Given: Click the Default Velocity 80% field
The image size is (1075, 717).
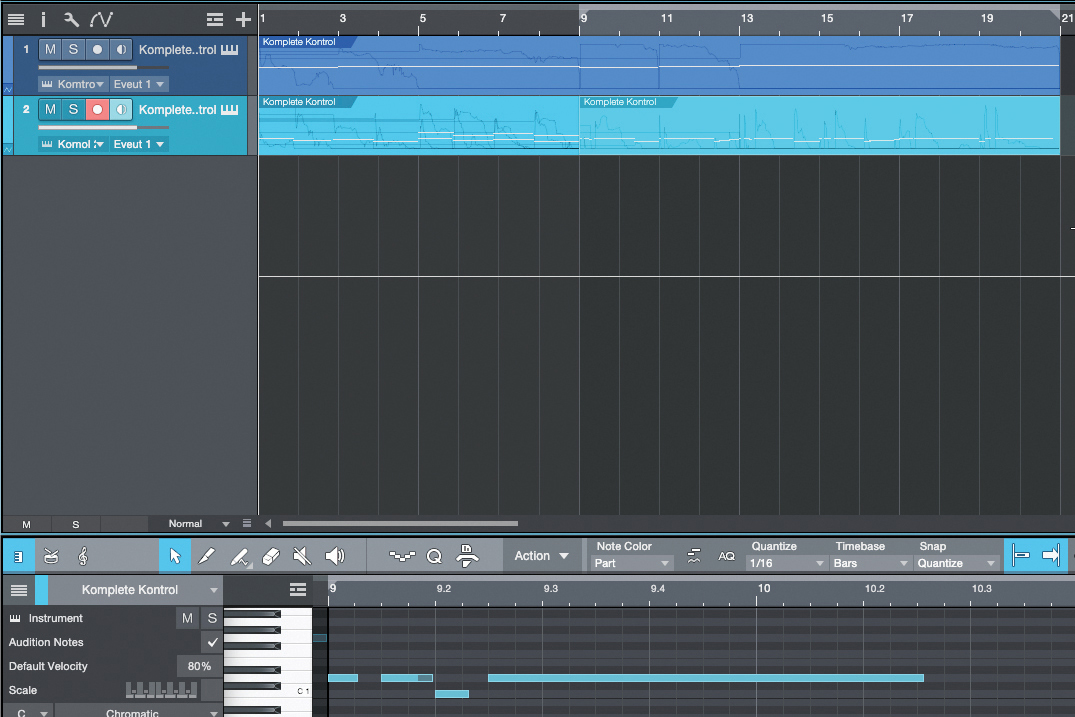Looking at the screenshot, I should 200,666.
